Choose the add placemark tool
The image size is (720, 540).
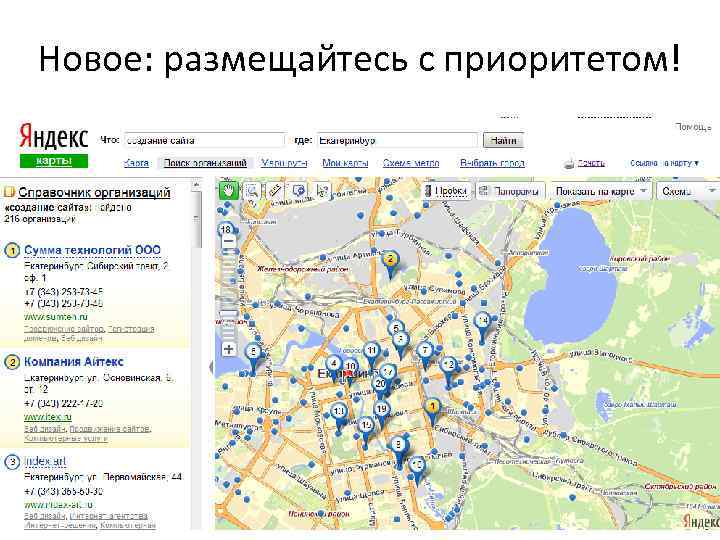coord(299,191)
